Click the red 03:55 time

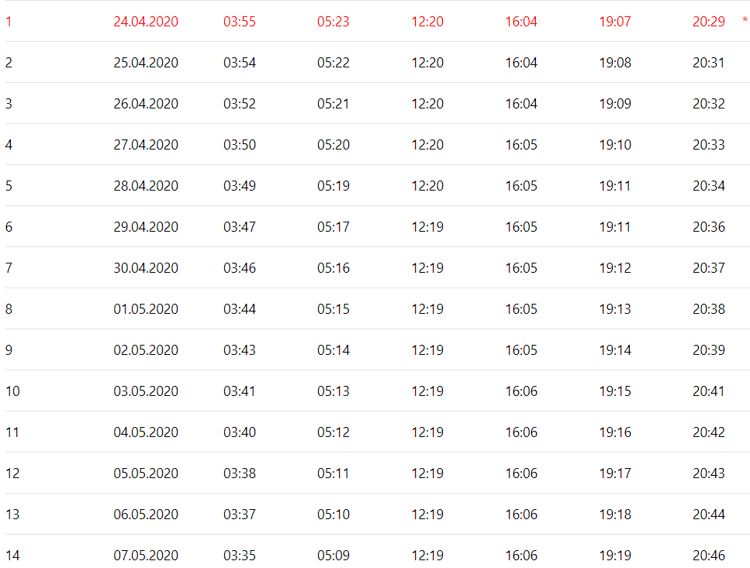(239, 21)
